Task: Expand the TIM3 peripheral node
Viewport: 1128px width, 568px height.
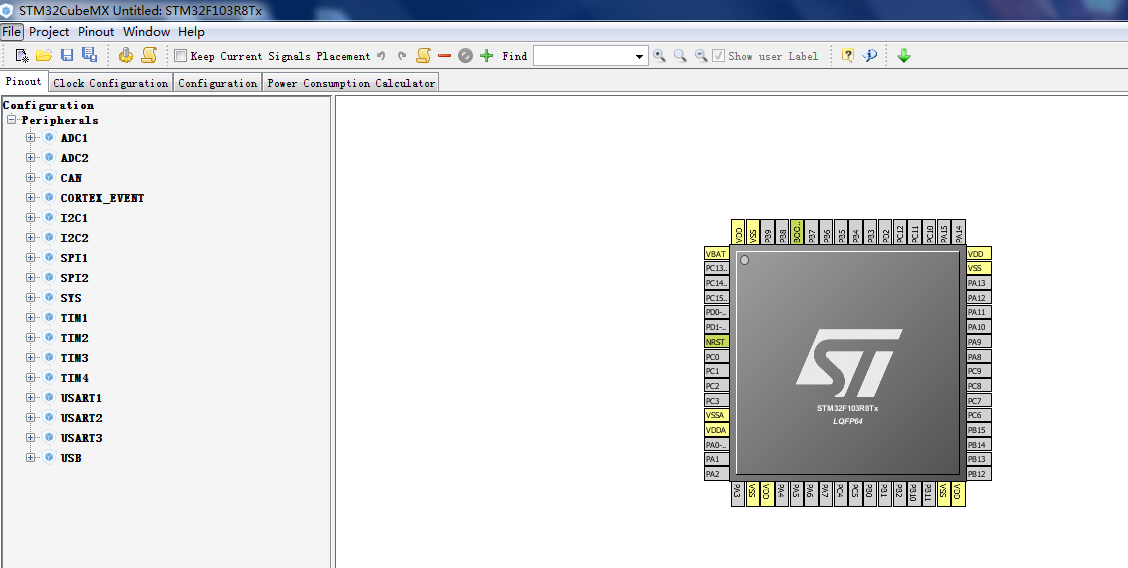Action: 30,357
